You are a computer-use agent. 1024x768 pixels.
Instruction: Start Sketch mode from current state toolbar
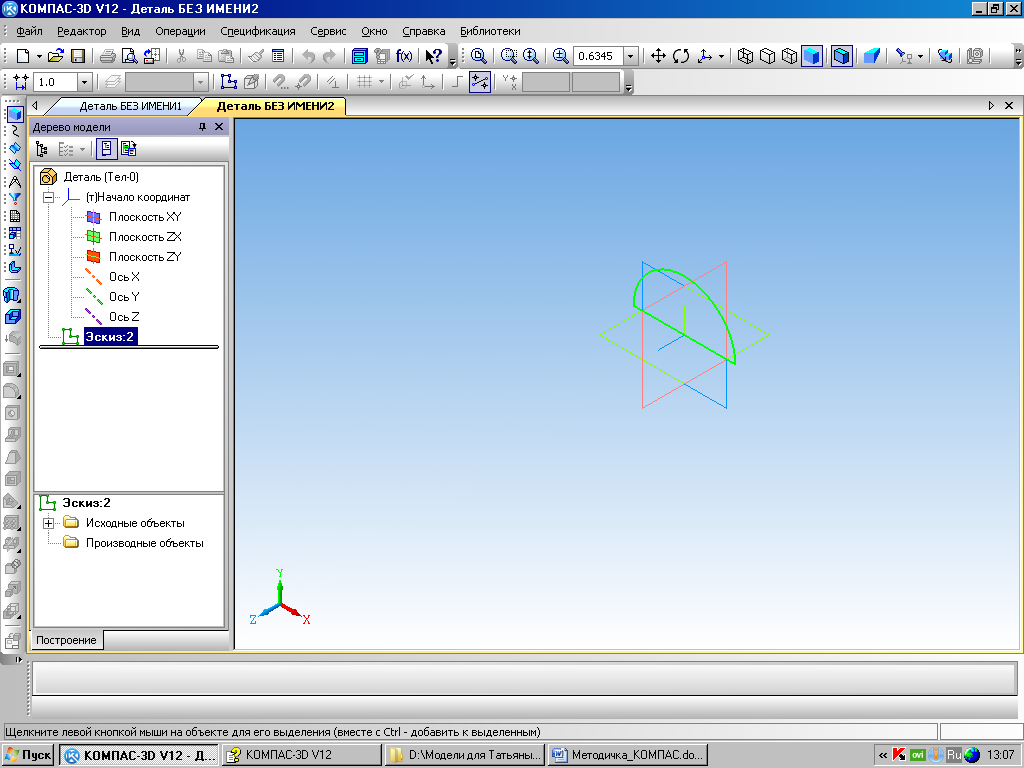pos(228,83)
